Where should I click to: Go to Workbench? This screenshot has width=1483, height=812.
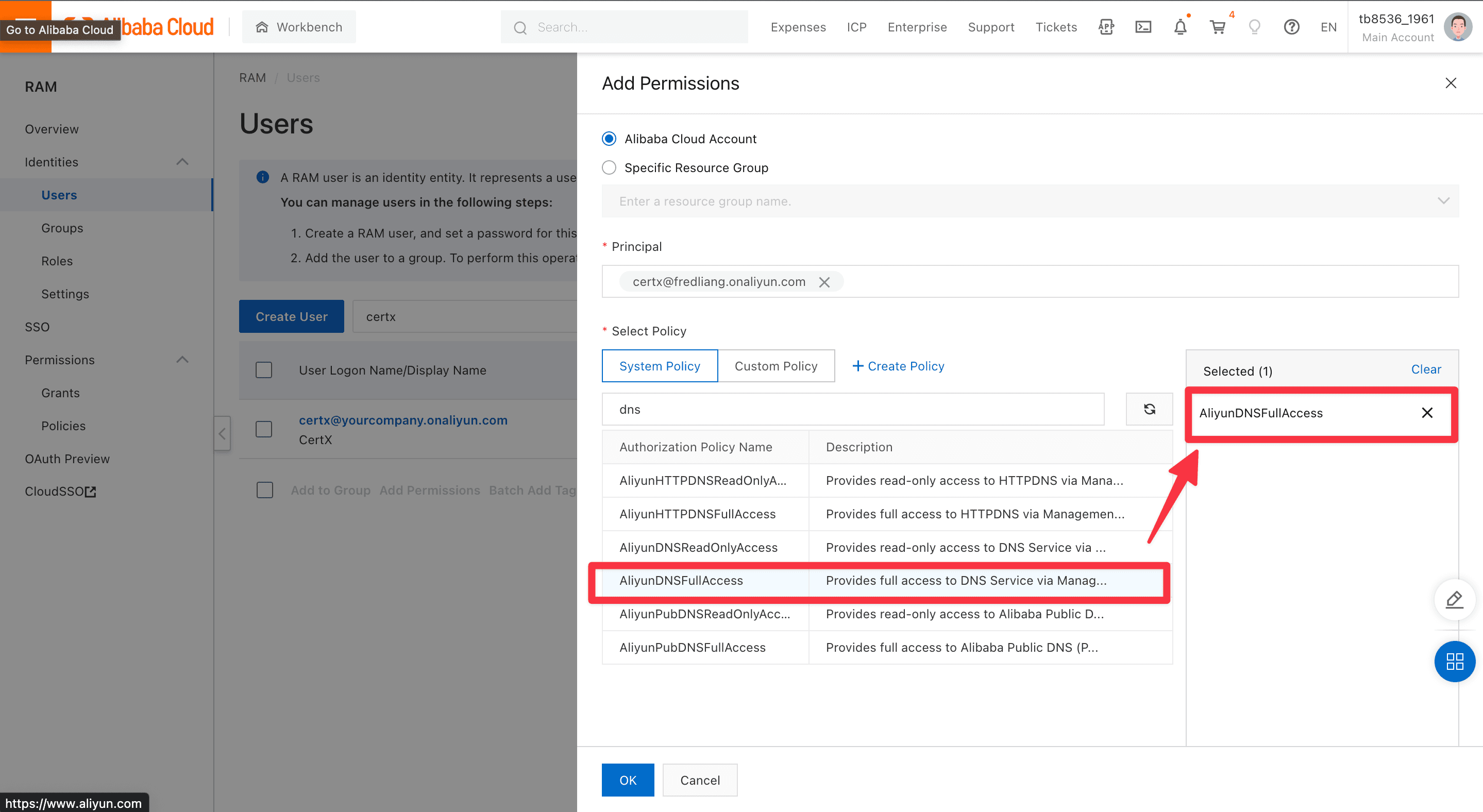[299, 27]
